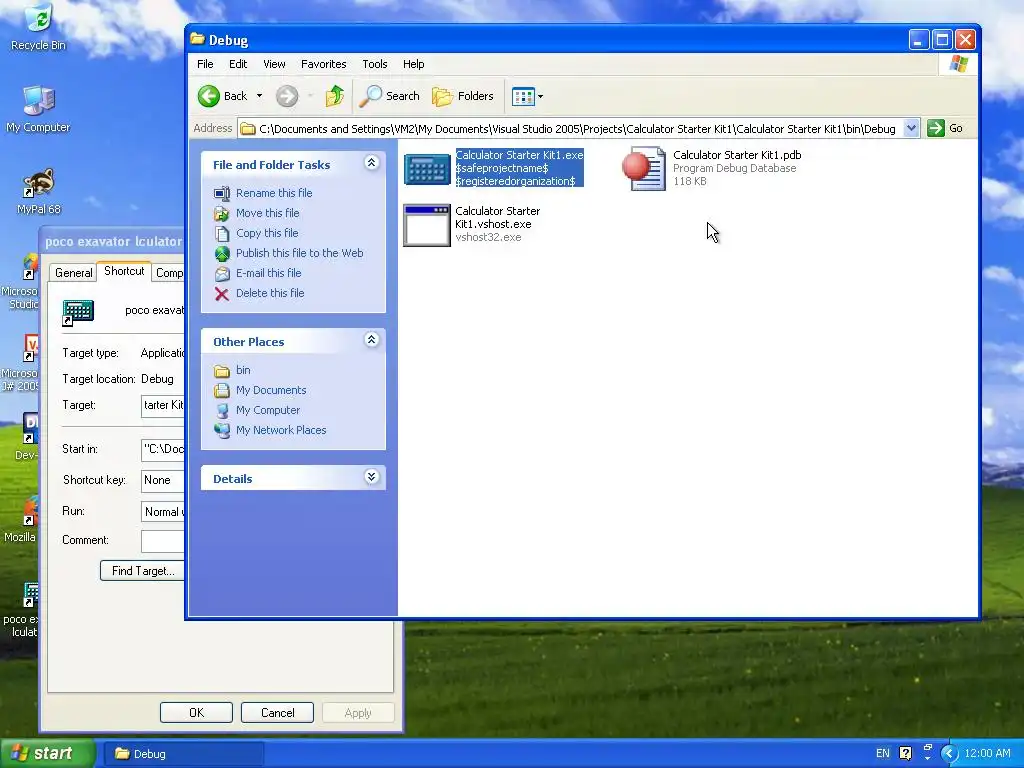Open the Start menu

click(x=48, y=754)
